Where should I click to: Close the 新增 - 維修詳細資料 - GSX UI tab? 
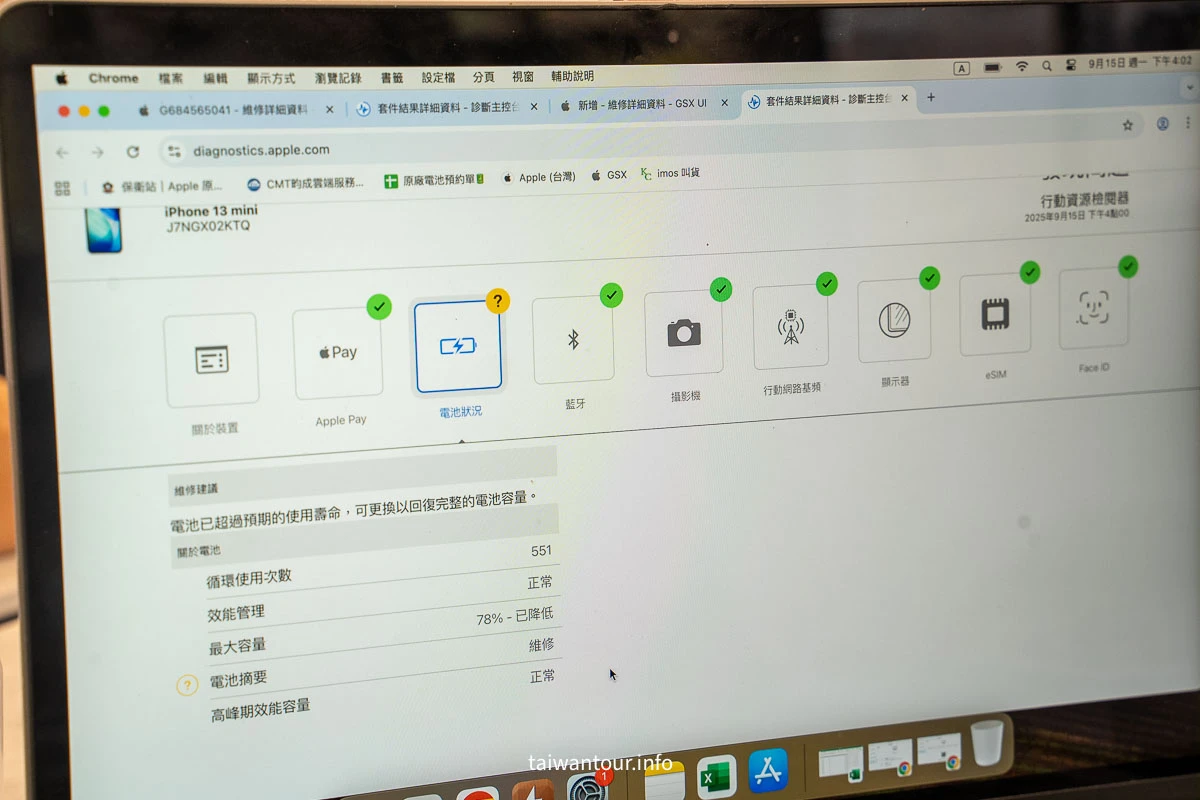724,102
